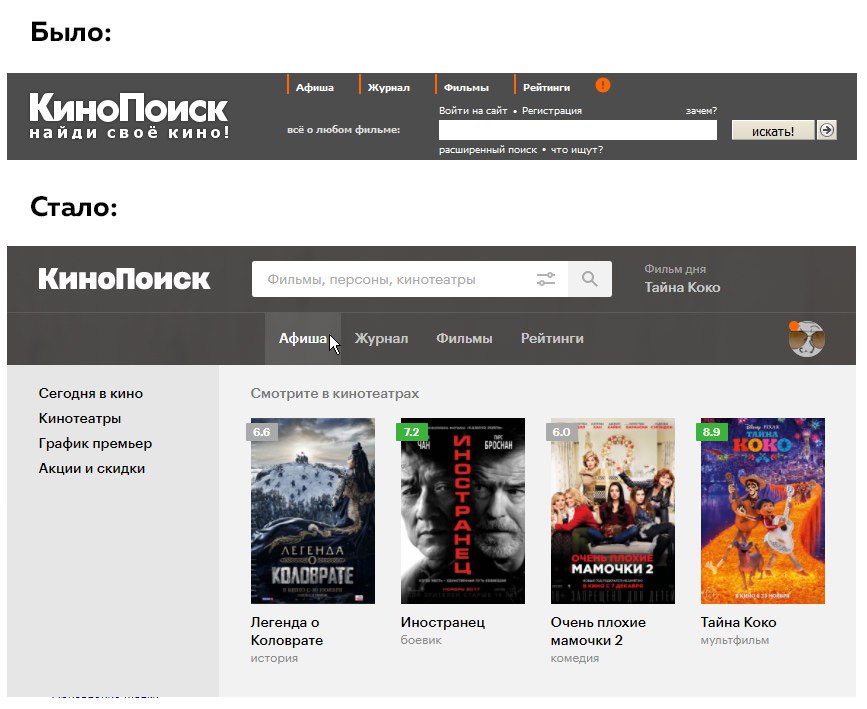867x709 pixels.
Task: Select Фильмы tab in new navigation bar
Action: click(x=464, y=338)
